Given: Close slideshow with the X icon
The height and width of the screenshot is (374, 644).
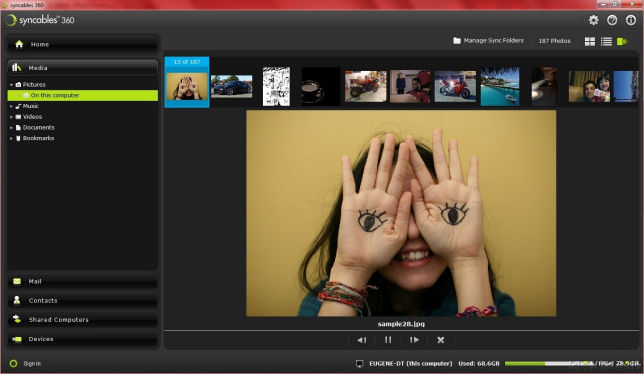Looking at the screenshot, I should click(x=441, y=340).
